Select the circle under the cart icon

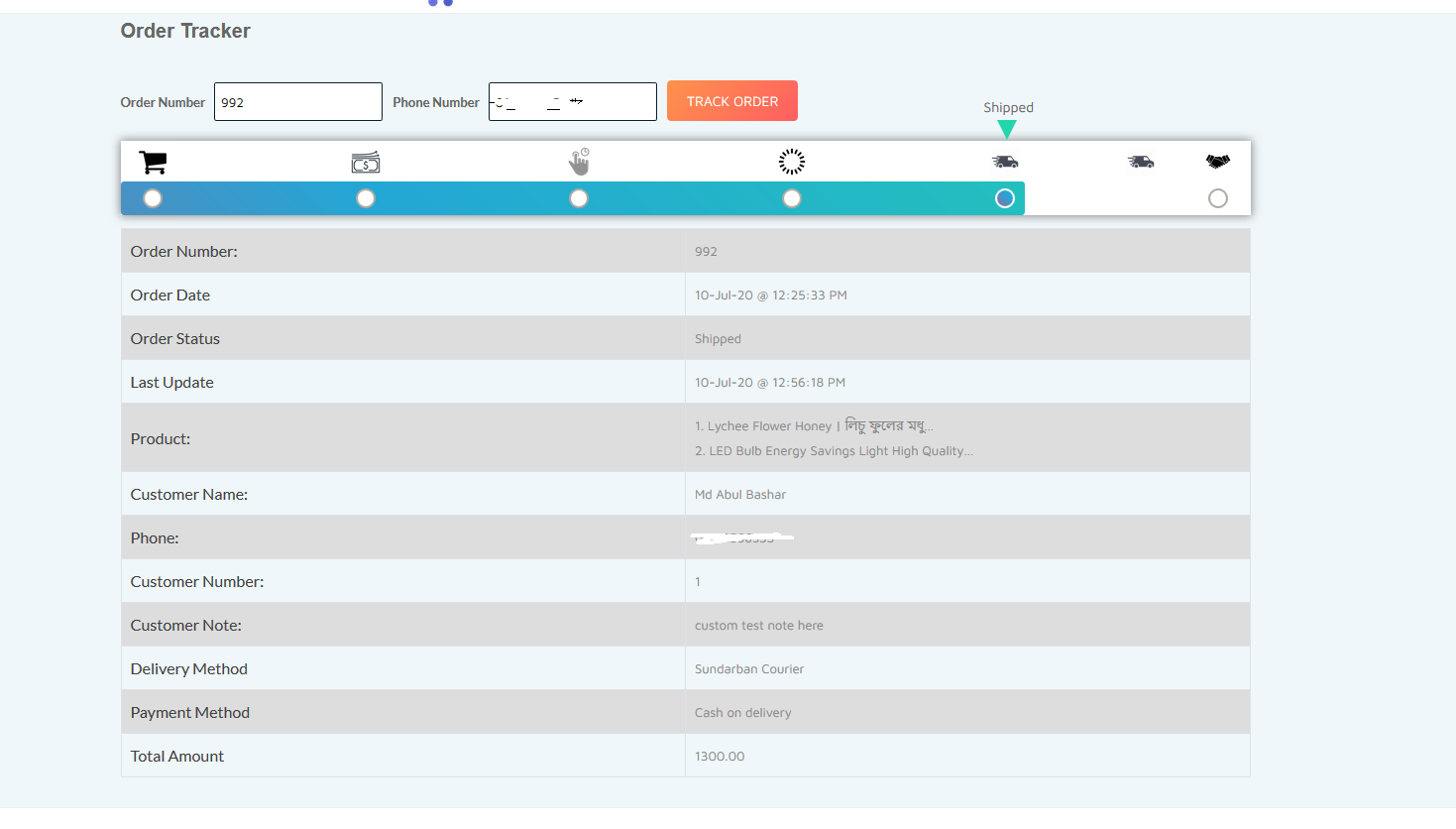pyautogui.click(x=153, y=198)
